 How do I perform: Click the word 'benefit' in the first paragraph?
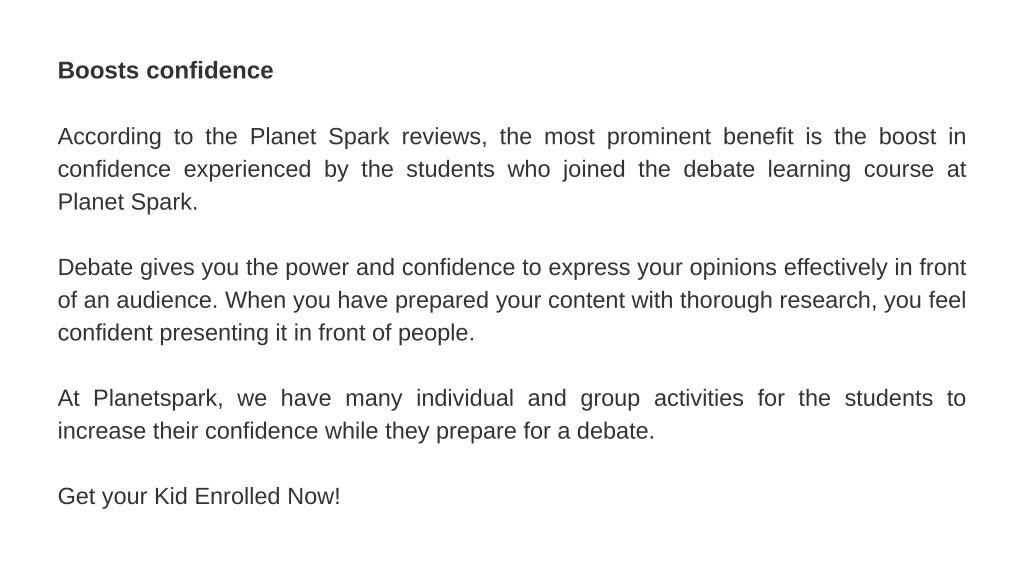coord(758,136)
